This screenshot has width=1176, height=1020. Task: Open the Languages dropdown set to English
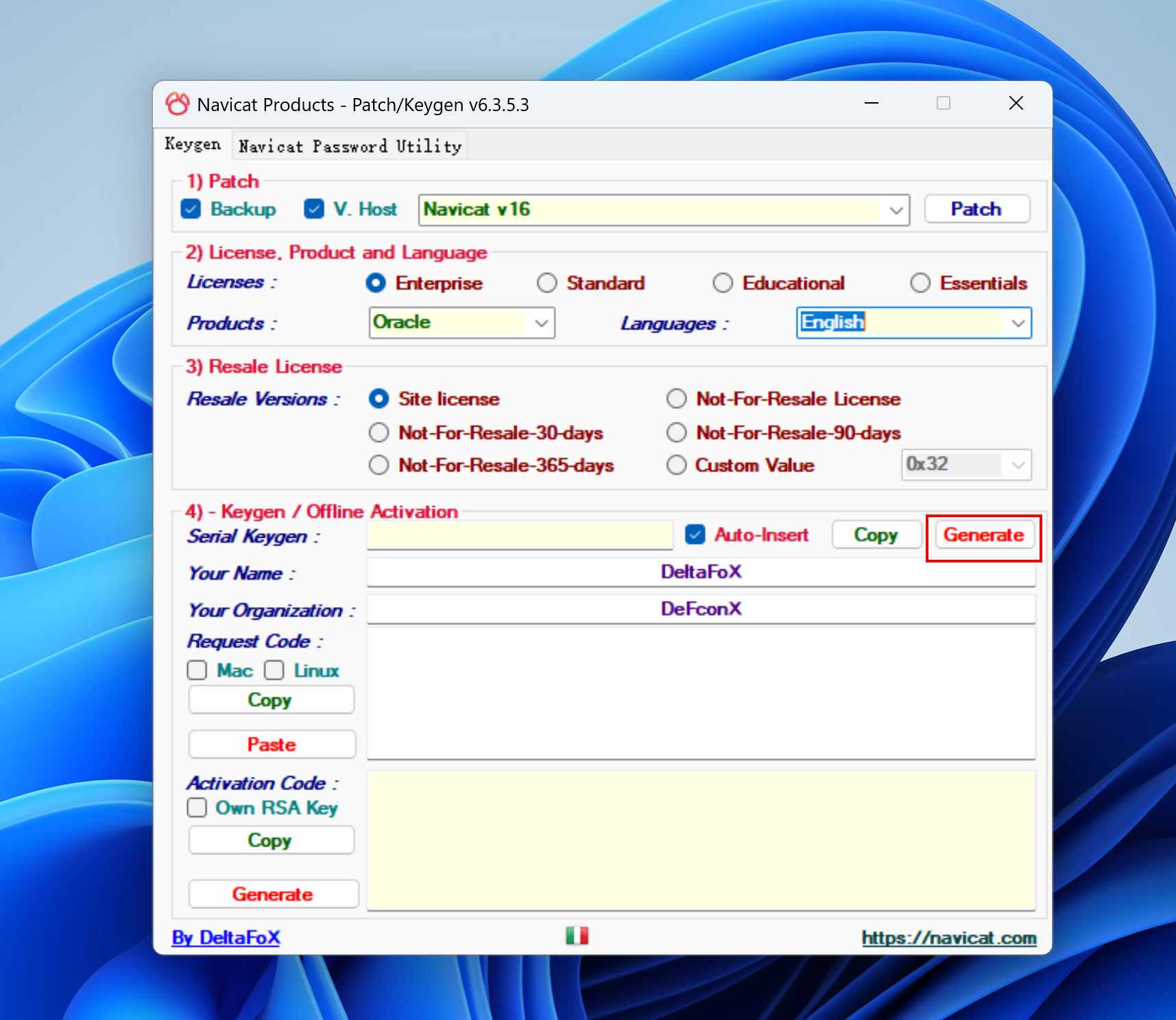click(1018, 323)
